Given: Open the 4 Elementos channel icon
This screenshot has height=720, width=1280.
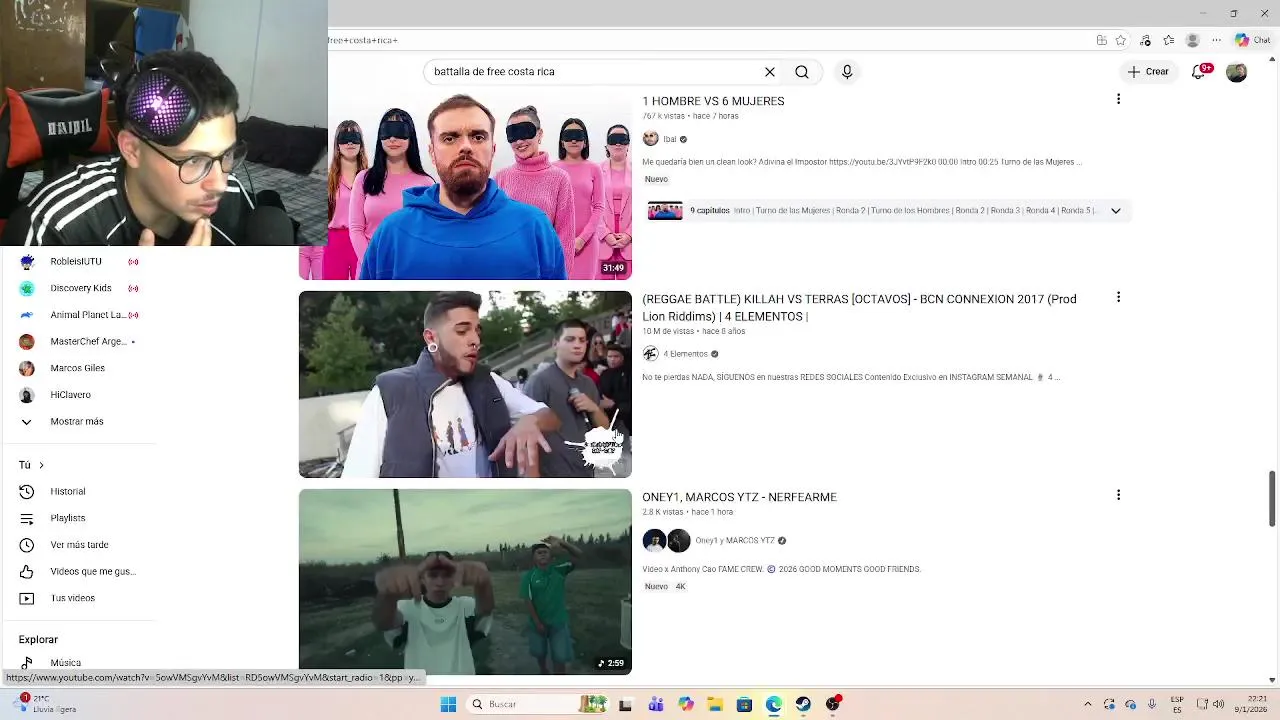Looking at the screenshot, I should click(x=650, y=354).
